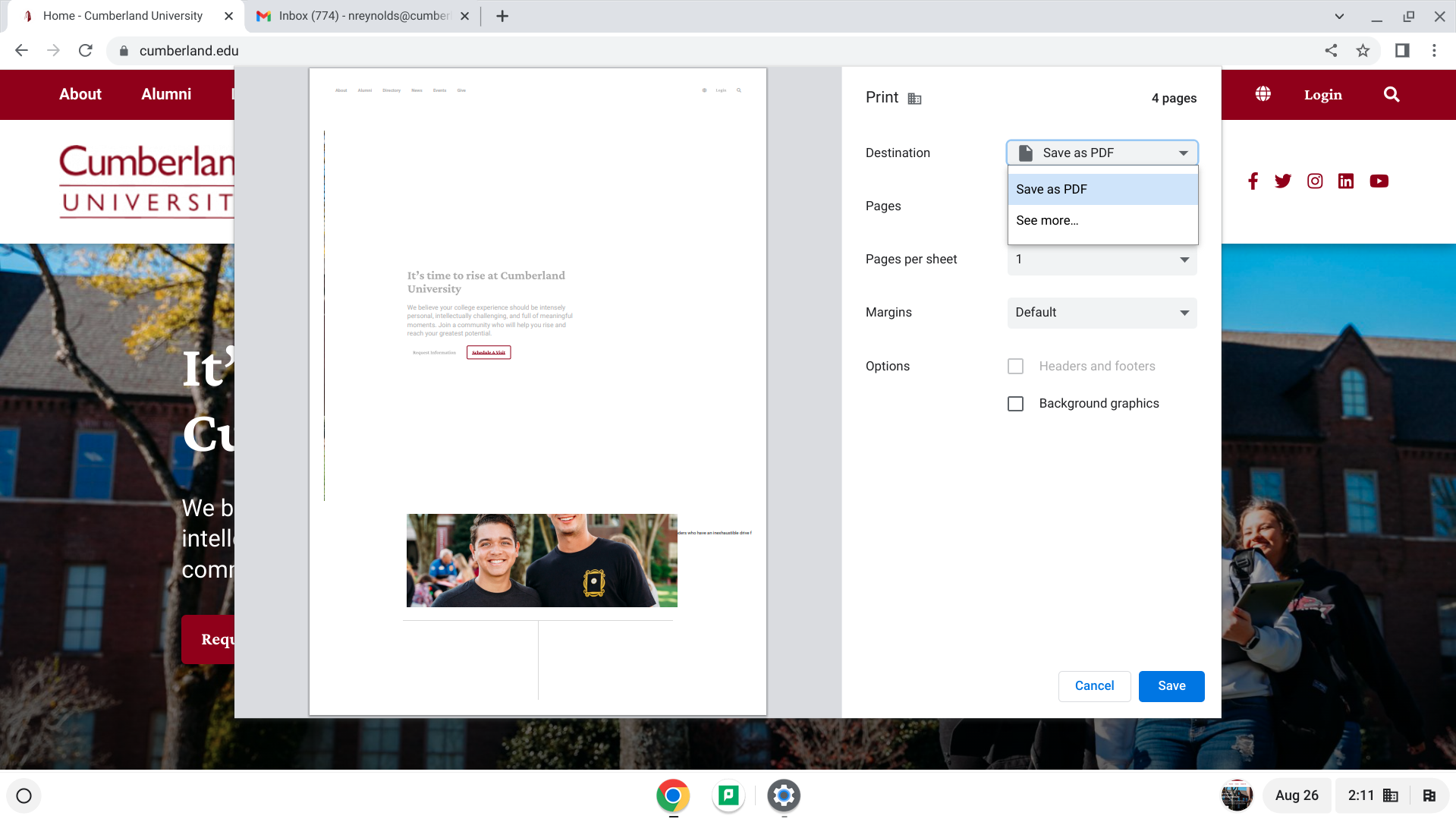Screen dimensions: 1456x819
Task: Click the share page icon
Action: (x=1331, y=51)
